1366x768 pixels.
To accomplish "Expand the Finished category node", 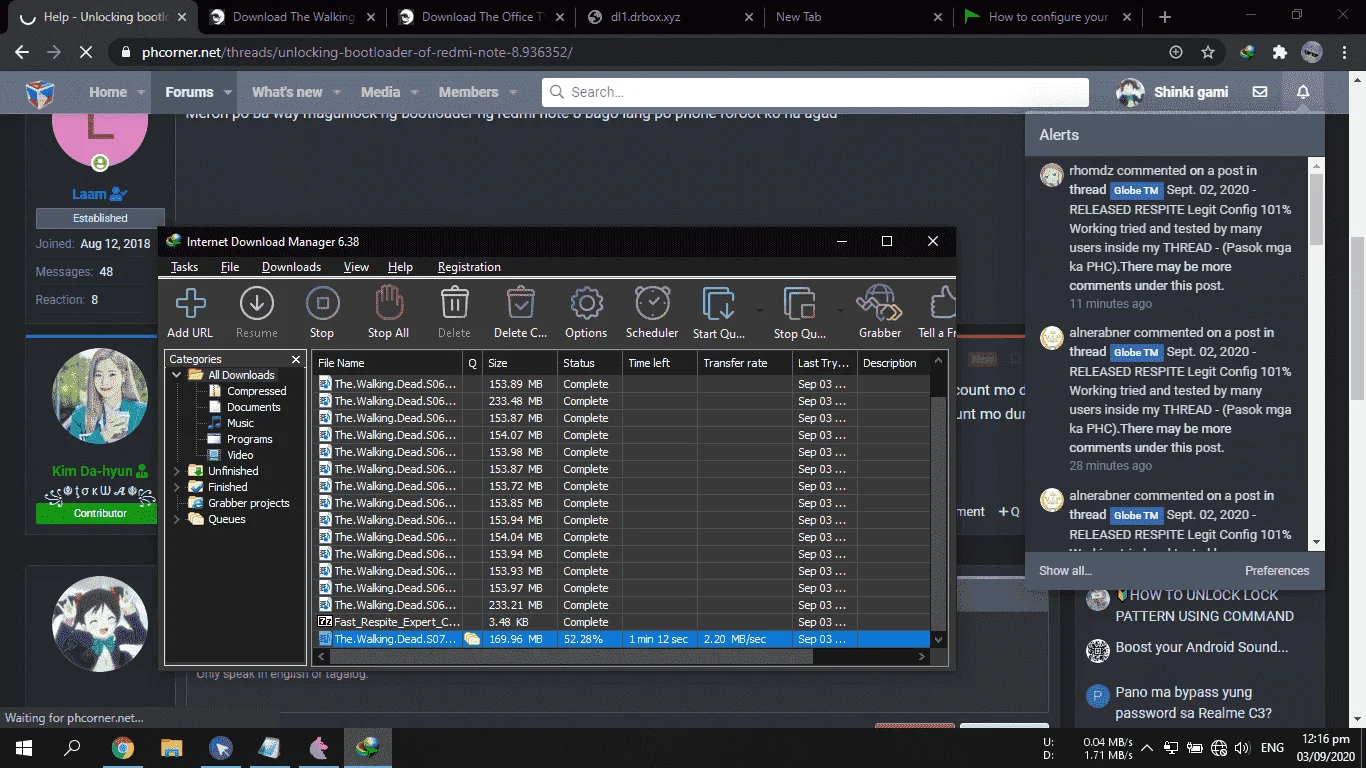I will [x=177, y=487].
